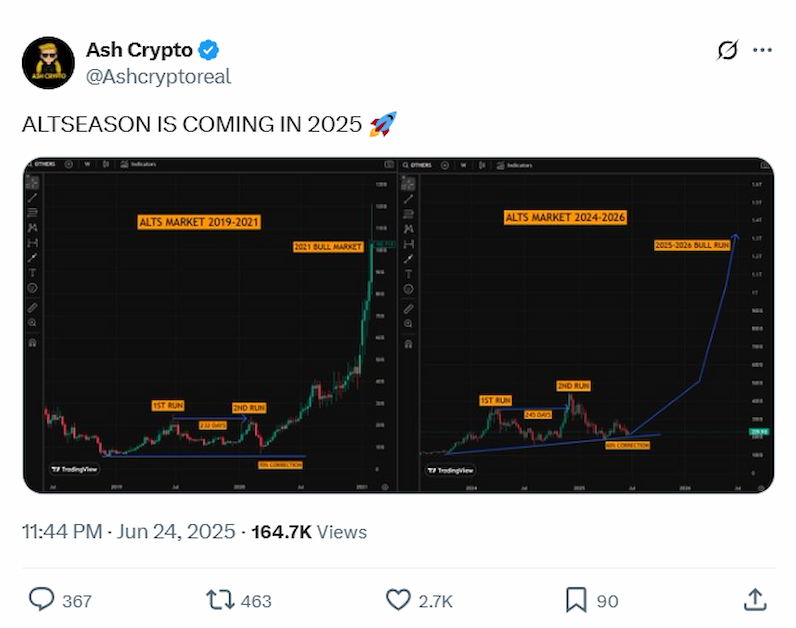Click the 463 reposts count
The width and height of the screenshot is (796, 628).
point(256,601)
